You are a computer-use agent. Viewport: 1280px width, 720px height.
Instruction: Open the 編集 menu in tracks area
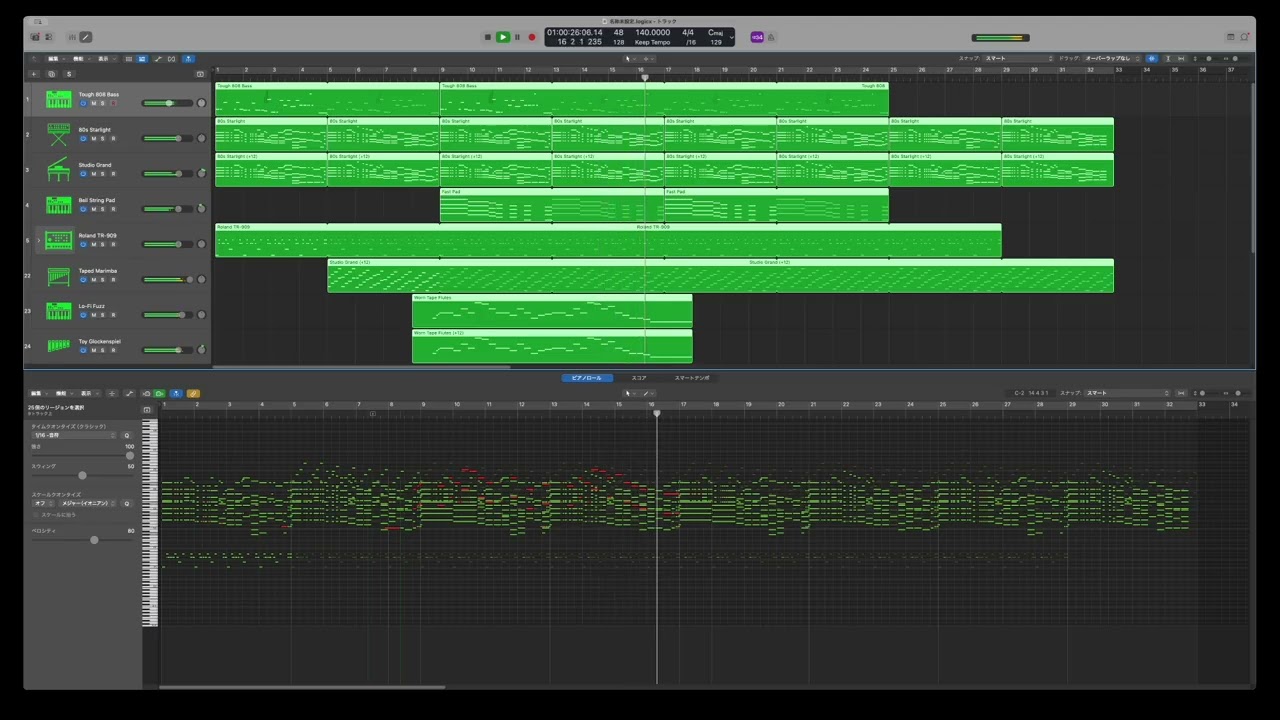(55, 58)
